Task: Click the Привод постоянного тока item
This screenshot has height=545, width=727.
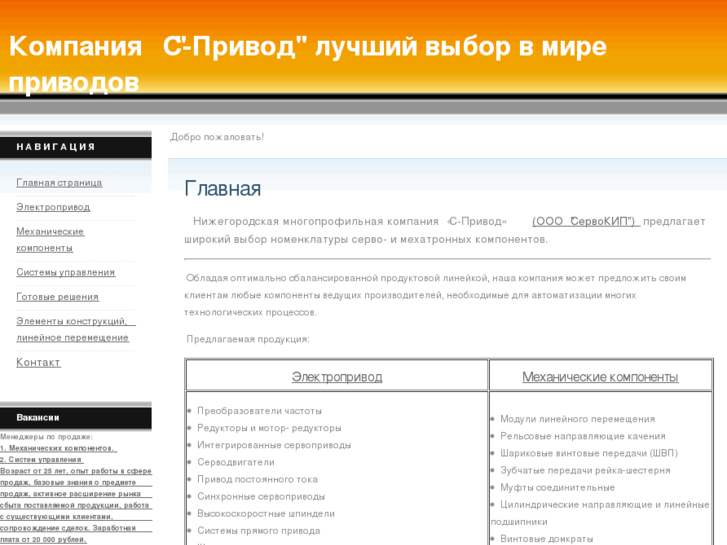Action: [x=257, y=480]
